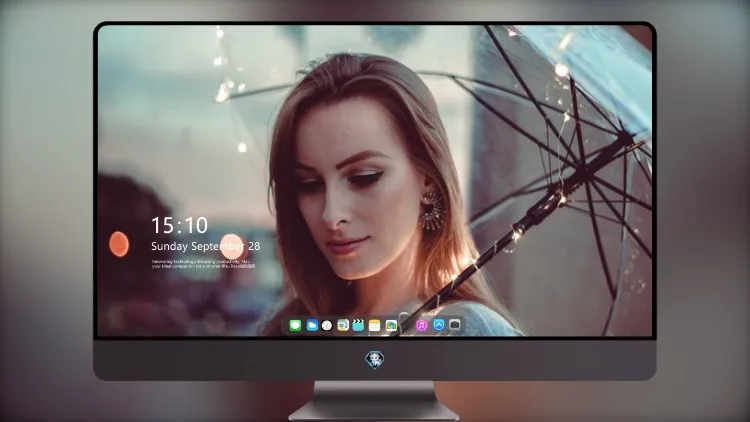Open the green Messages app in the dock
This screenshot has width=750, height=422.
point(295,325)
